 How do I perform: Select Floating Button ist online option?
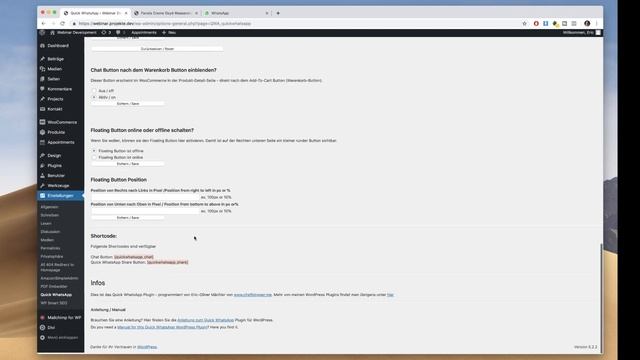tap(94, 157)
